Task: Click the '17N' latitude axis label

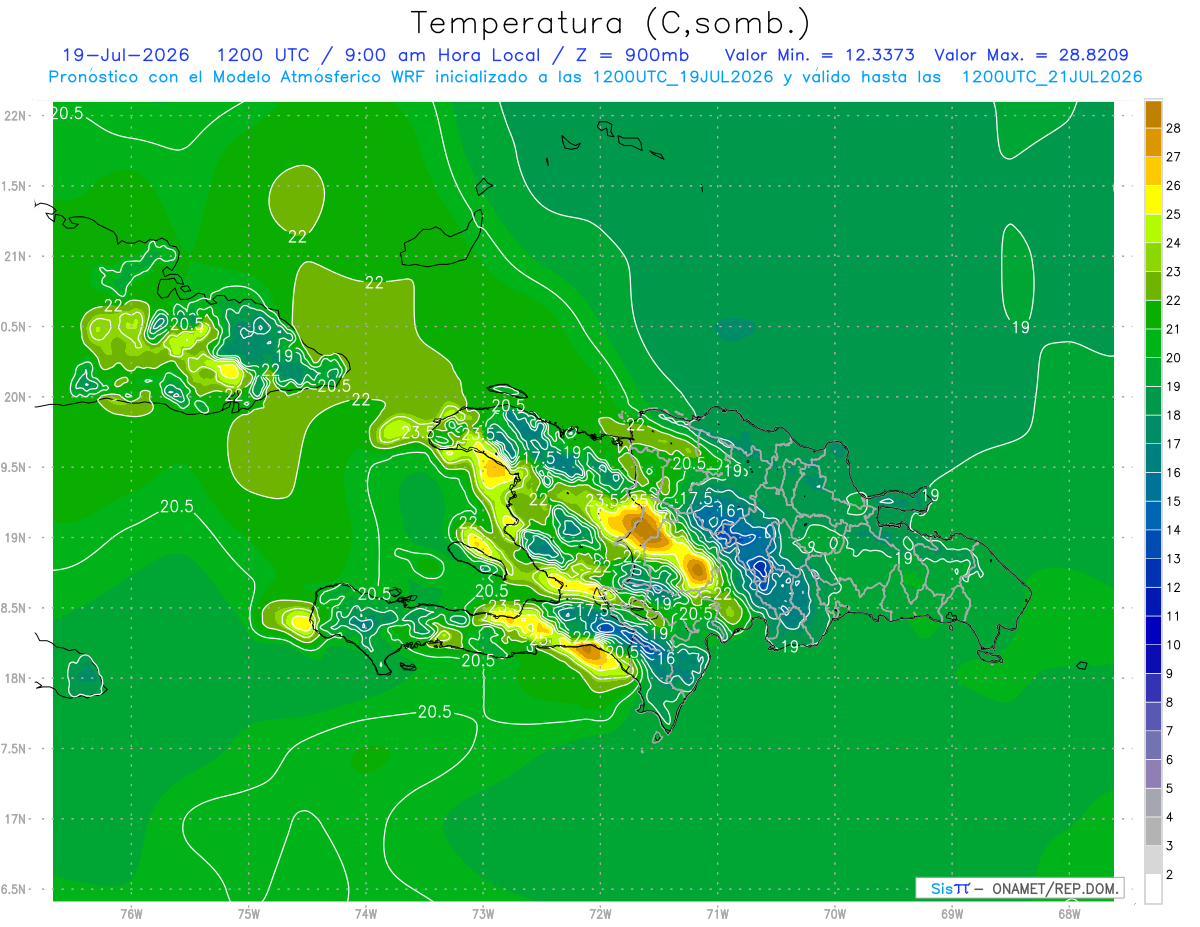Action: (15, 820)
